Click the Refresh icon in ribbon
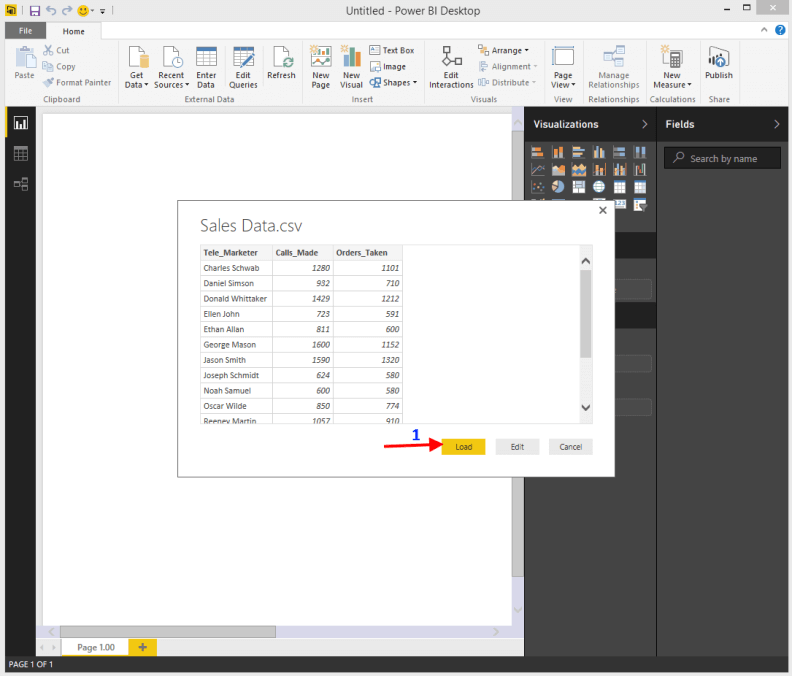This screenshot has width=792, height=676. pos(281,58)
